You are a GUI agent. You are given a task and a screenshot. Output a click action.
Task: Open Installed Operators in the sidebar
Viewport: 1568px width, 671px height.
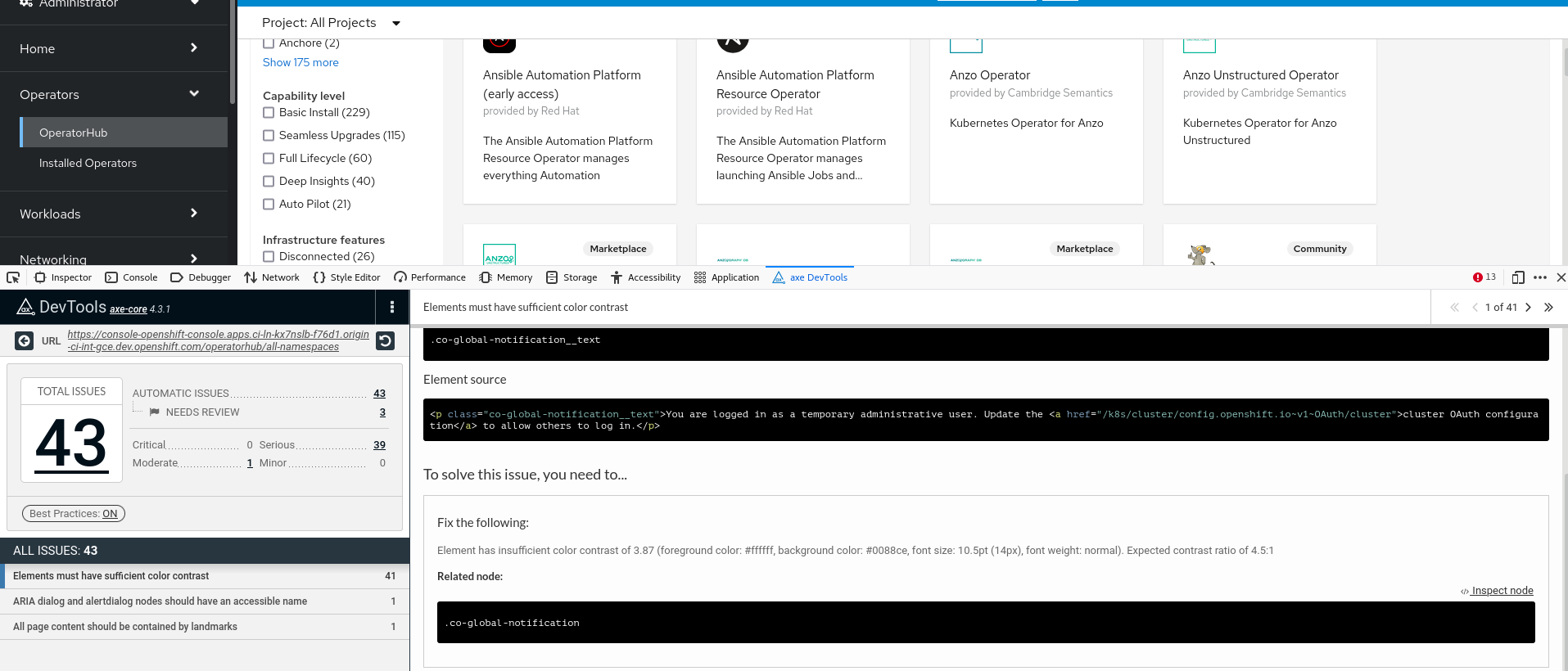[124, 163]
